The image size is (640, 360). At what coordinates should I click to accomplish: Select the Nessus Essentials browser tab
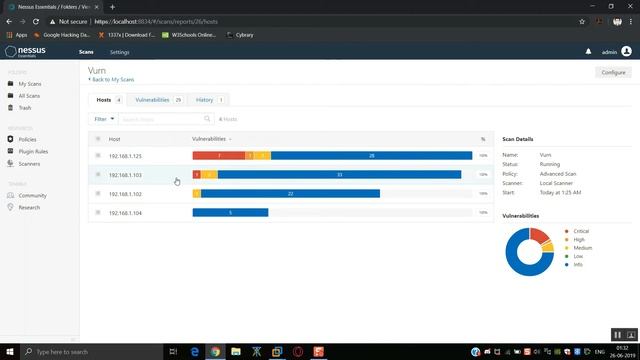(52, 7)
